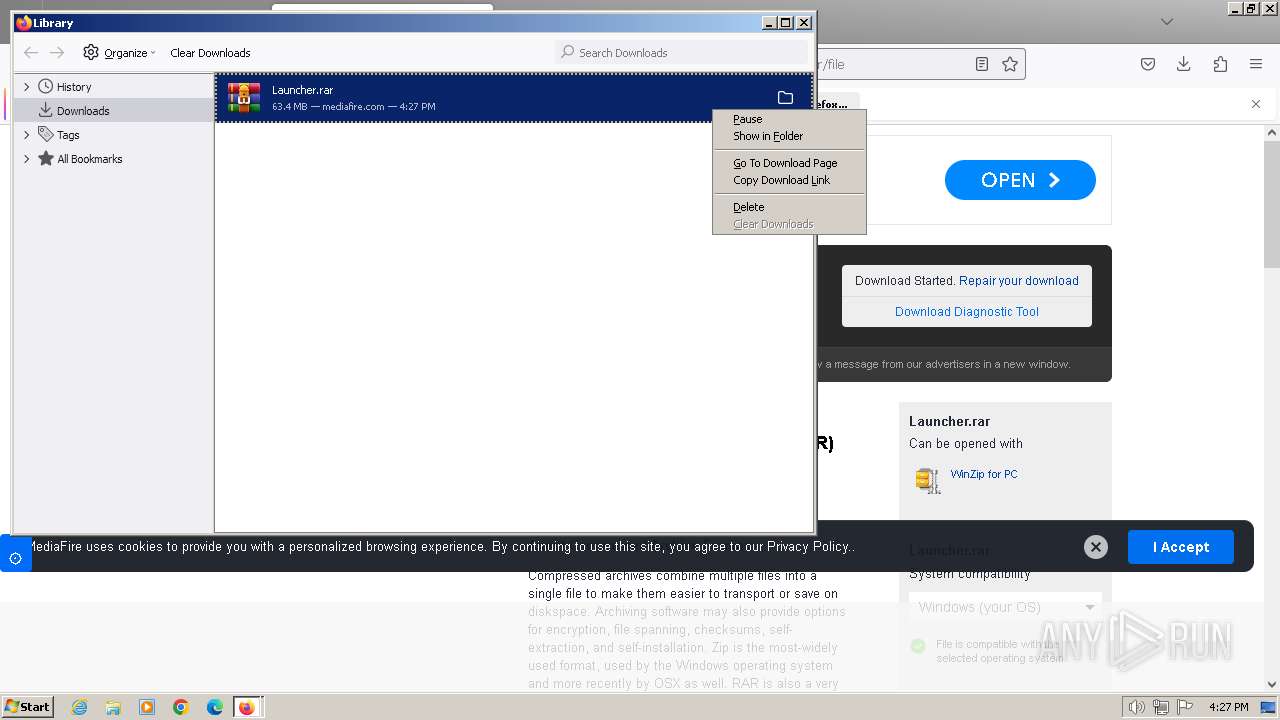Expand the History tree node
Viewport: 1280px width, 720px height.
pos(27,87)
